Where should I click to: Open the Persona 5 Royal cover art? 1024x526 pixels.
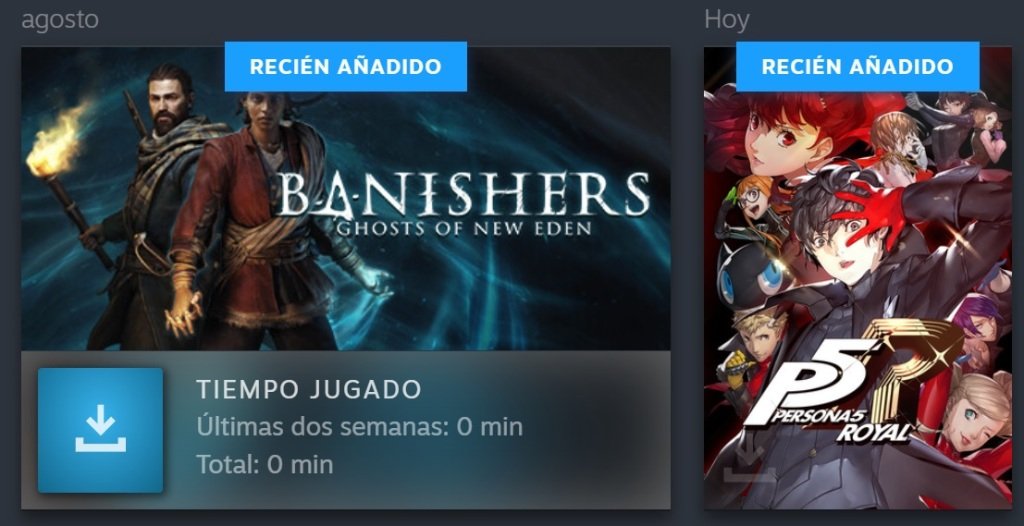coord(857,278)
